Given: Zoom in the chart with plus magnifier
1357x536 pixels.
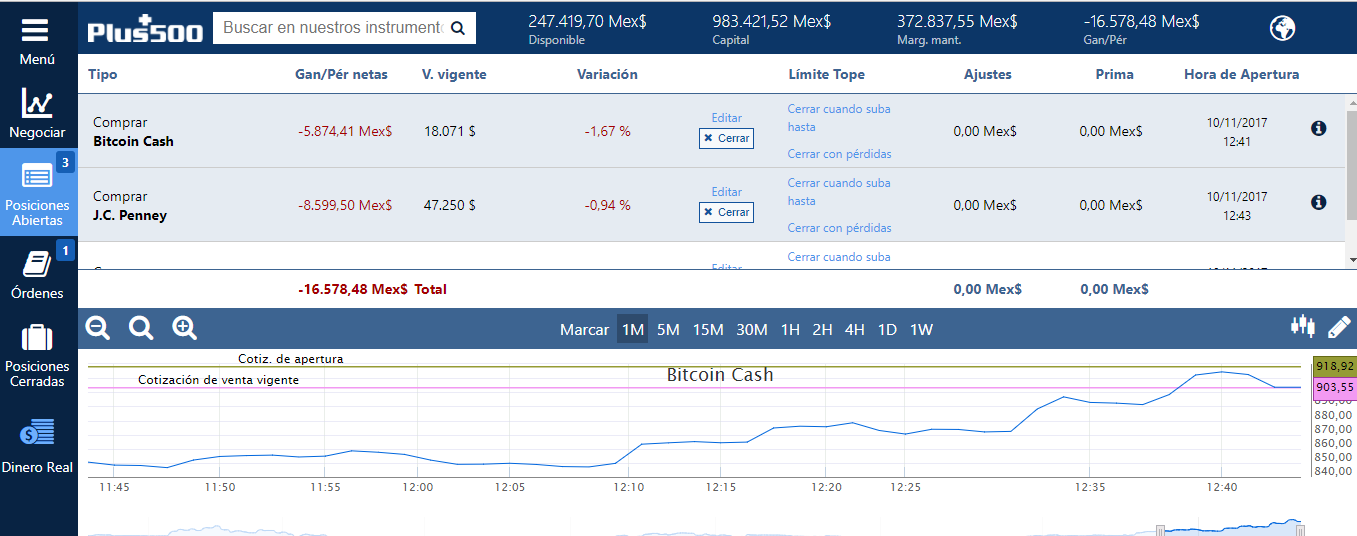Looking at the screenshot, I should (x=185, y=328).
